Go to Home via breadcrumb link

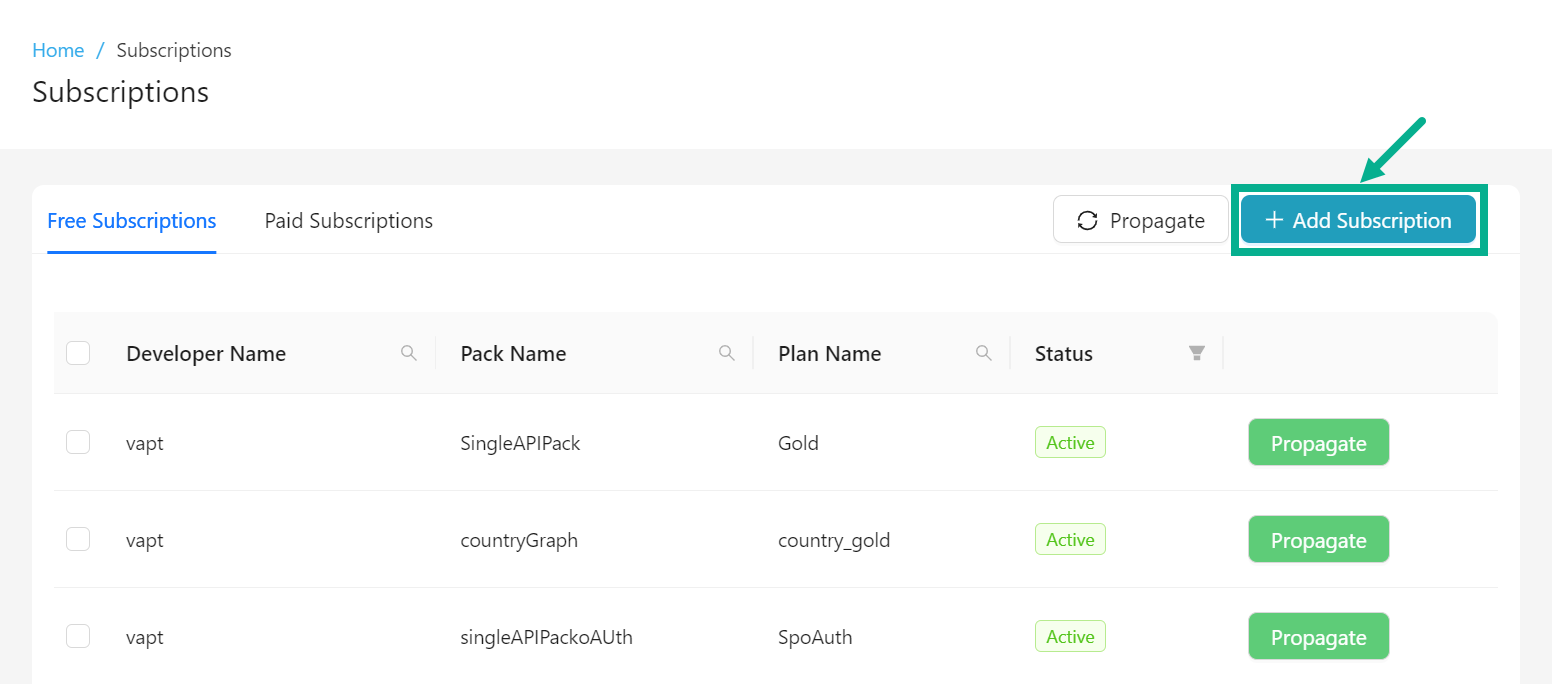tap(58, 50)
